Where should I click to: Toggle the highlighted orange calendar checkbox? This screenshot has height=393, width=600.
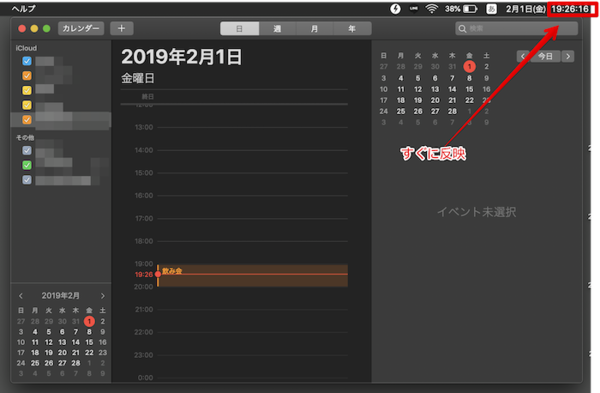click(27, 119)
